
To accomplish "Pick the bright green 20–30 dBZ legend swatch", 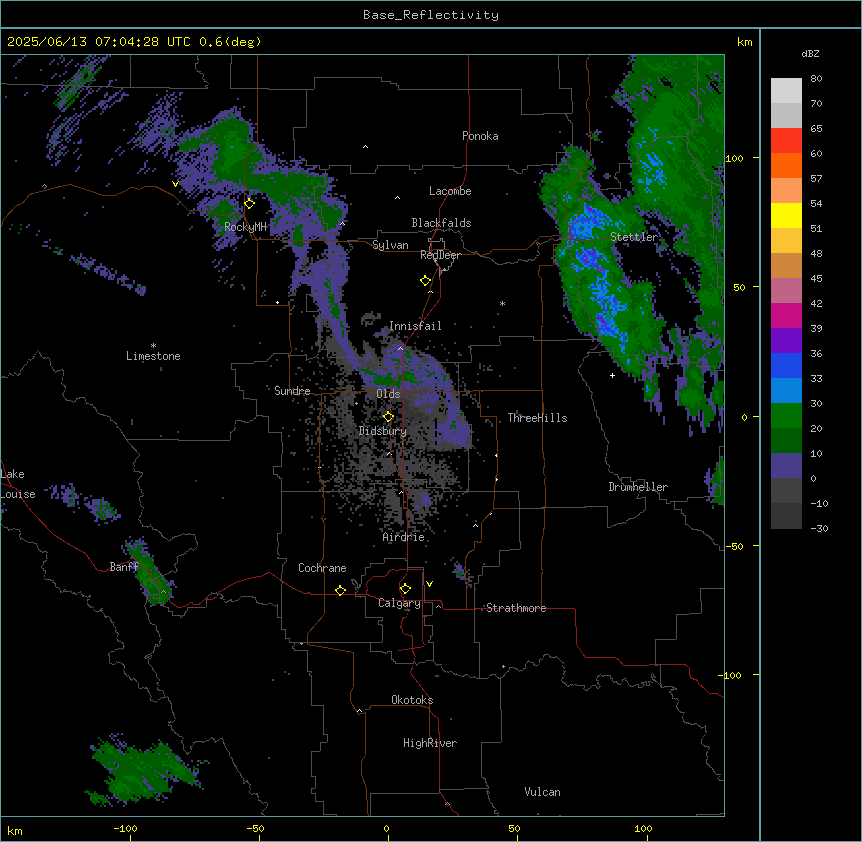I will [786, 416].
